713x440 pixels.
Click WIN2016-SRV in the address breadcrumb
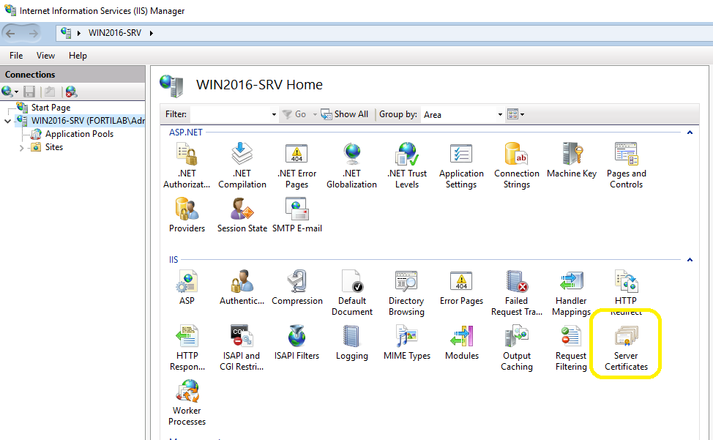(x=115, y=33)
